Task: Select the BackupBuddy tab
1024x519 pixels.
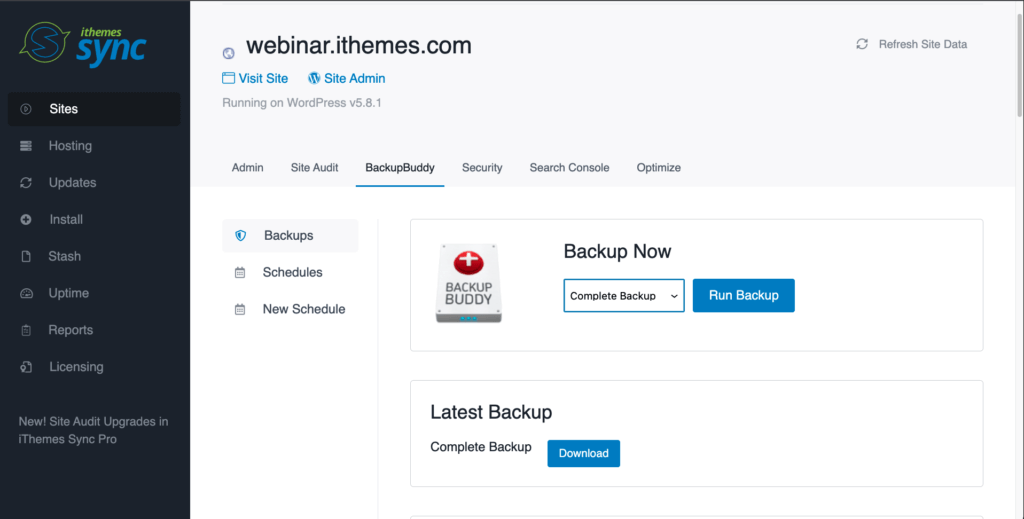Action: click(400, 168)
